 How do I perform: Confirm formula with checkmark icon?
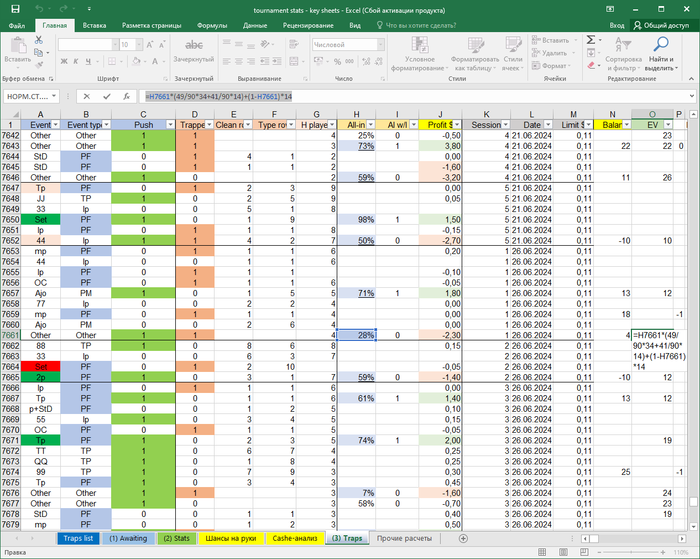click(107, 96)
